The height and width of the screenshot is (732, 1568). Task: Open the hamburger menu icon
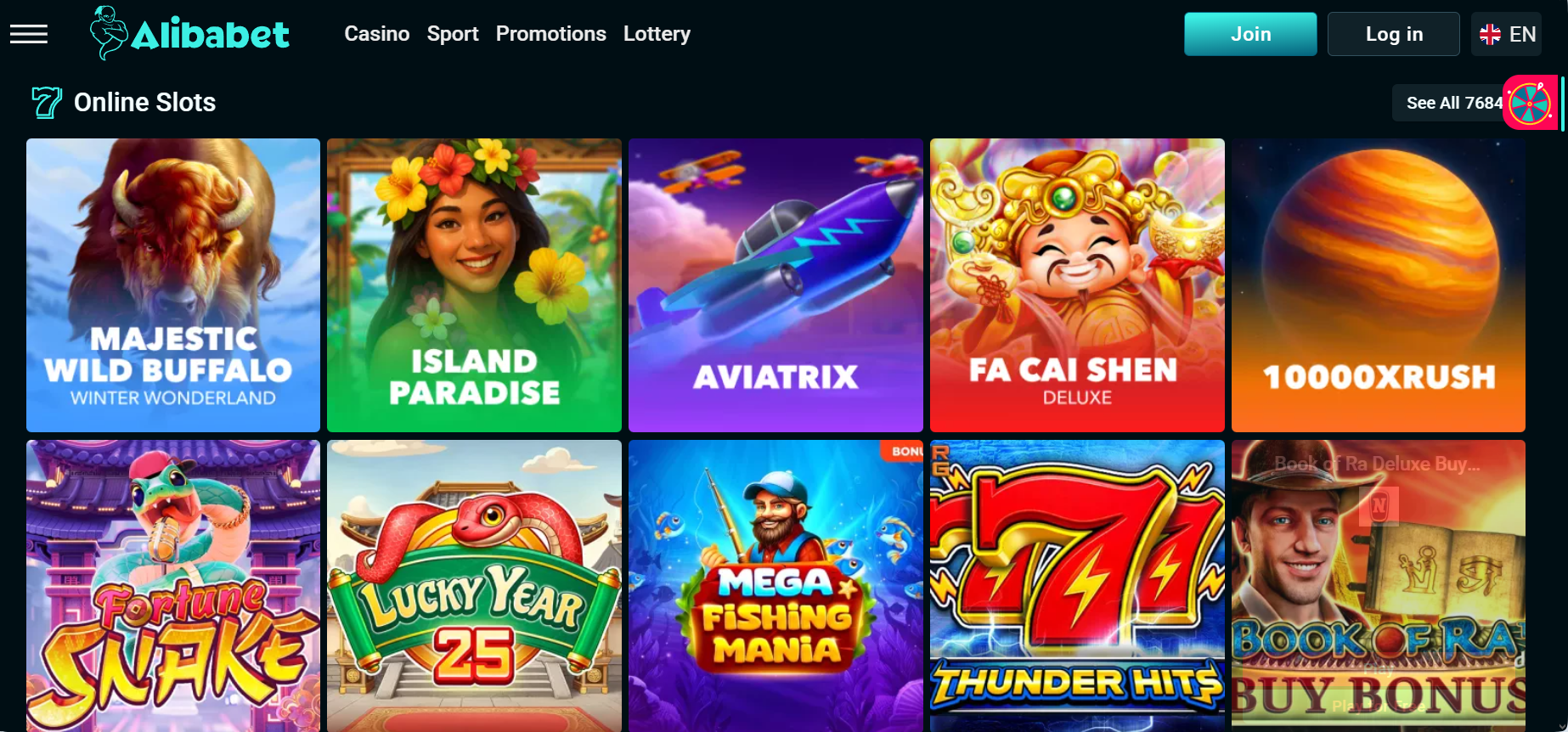pyautogui.click(x=29, y=34)
